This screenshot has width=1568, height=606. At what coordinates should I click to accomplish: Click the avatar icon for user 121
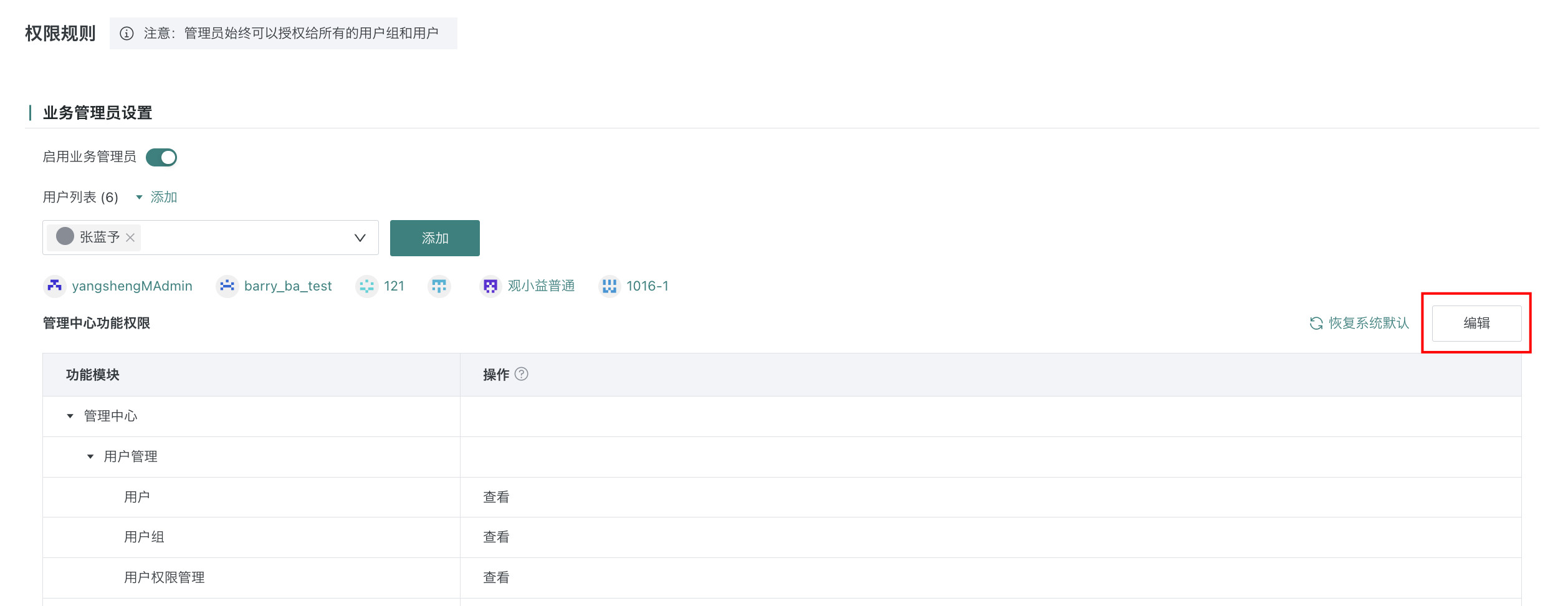coord(367,286)
